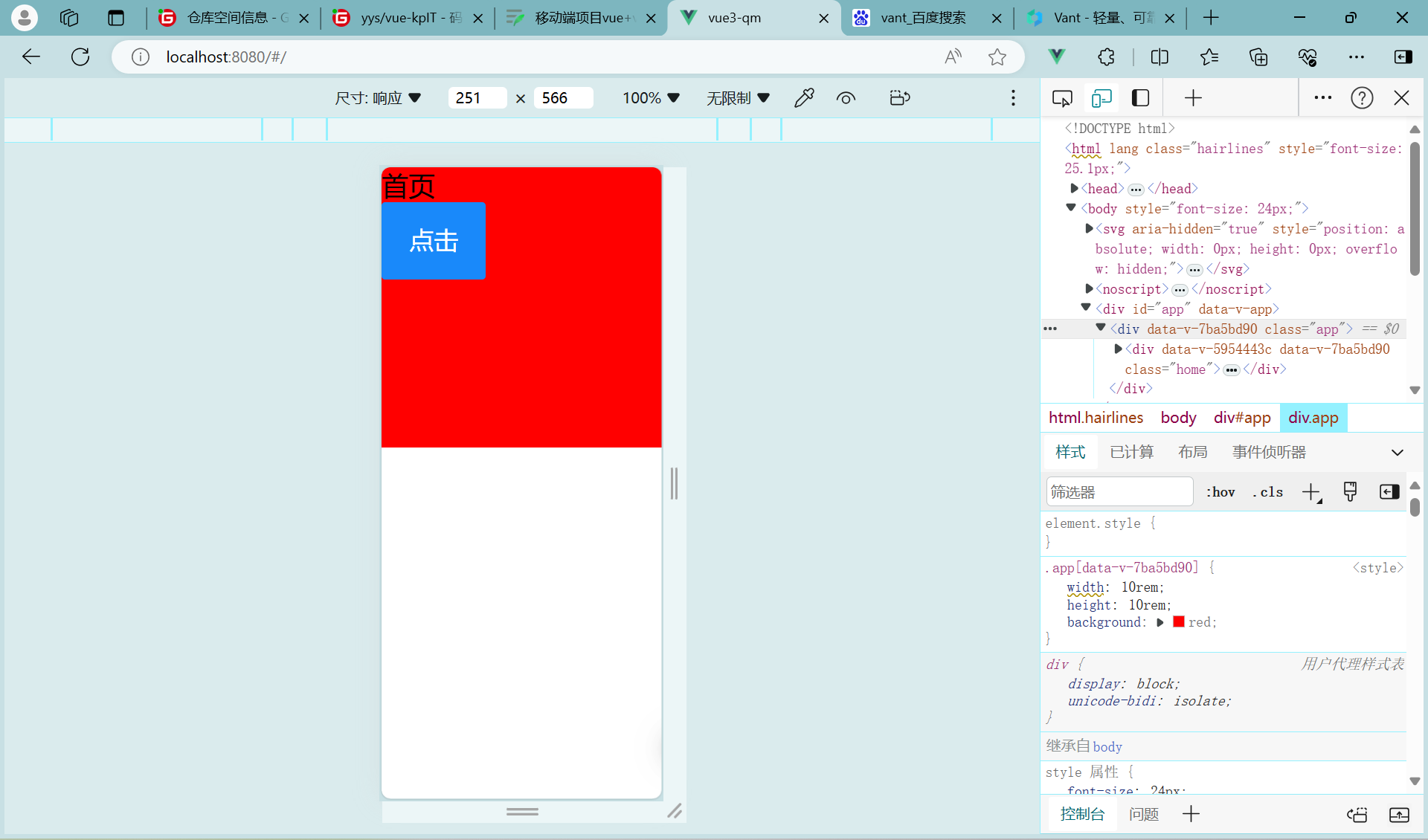Click the DevTools help question mark icon
The image size is (1428, 840).
[x=1361, y=97]
